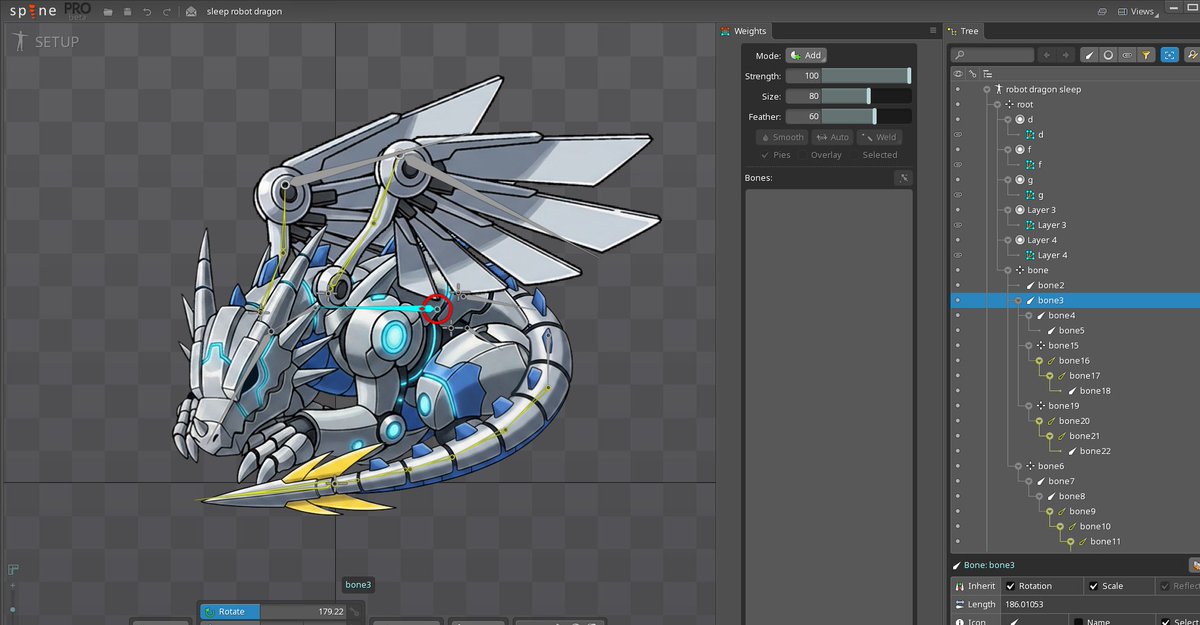Image resolution: width=1200 pixels, height=625 pixels.
Task: Click the bind bones icon next to Bones:
Action: tap(903, 178)
